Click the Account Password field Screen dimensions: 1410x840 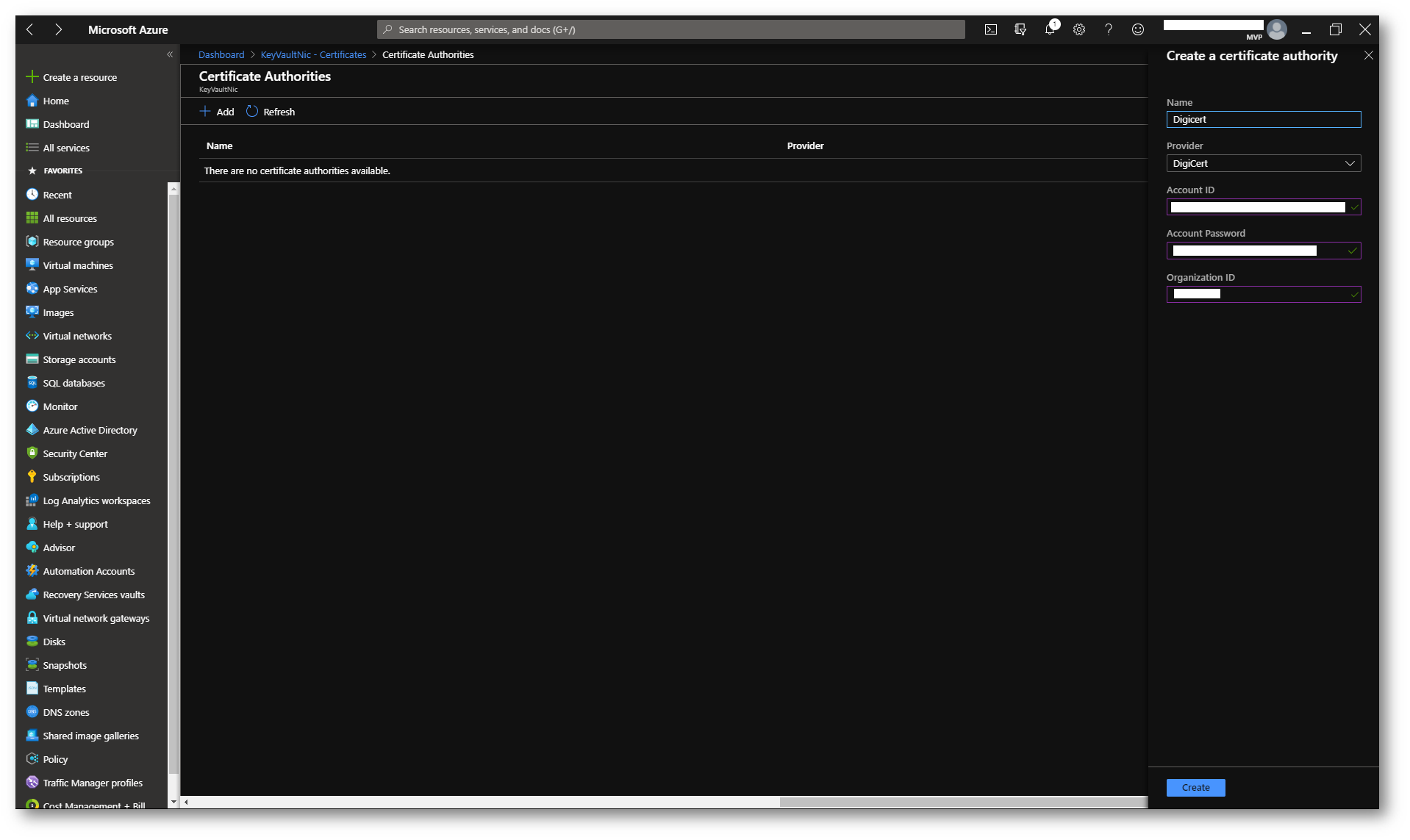point(1263,251)
